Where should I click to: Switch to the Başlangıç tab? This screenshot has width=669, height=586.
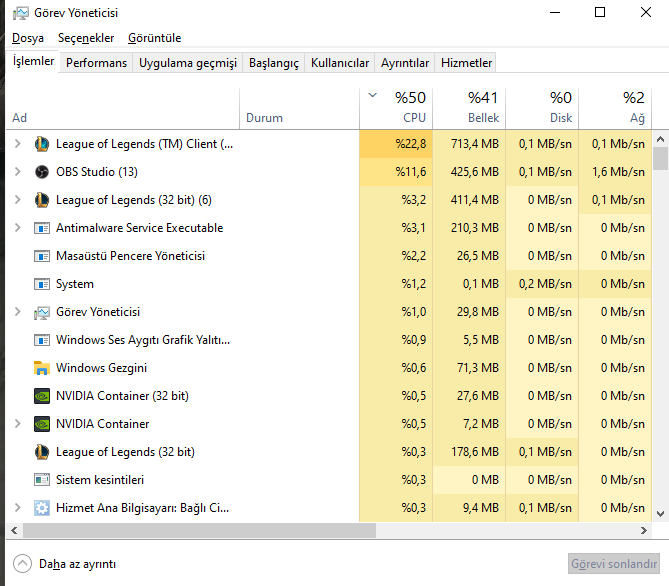tap(273, 63)
